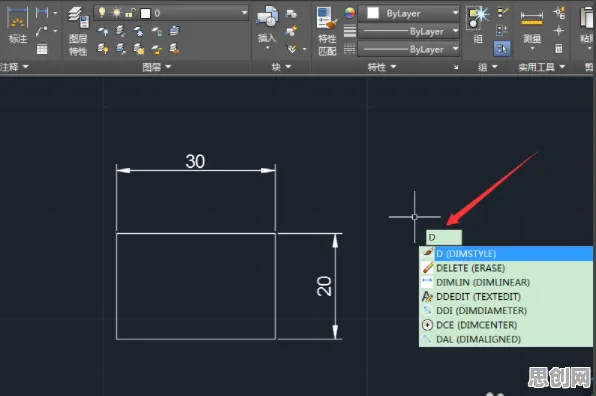Open the edit attributes dropdown arrow
Viewport: 596px width, 396px height.
(x=304, y=49)
